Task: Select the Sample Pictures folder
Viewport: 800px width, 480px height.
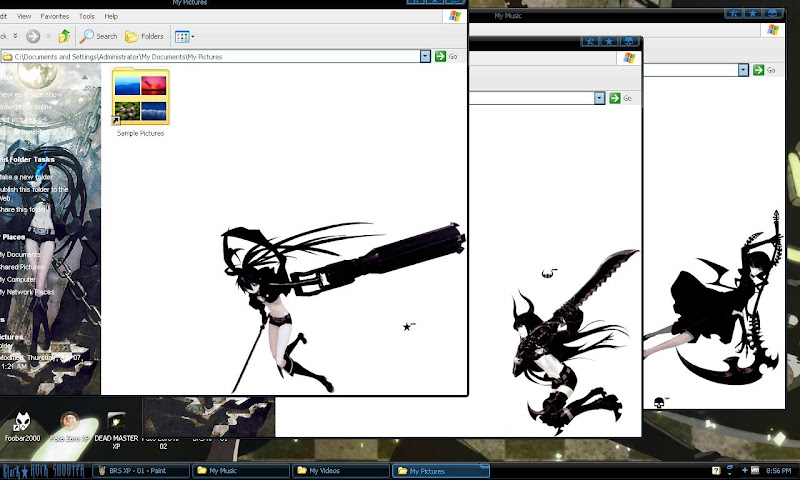Action: (140, 104)
